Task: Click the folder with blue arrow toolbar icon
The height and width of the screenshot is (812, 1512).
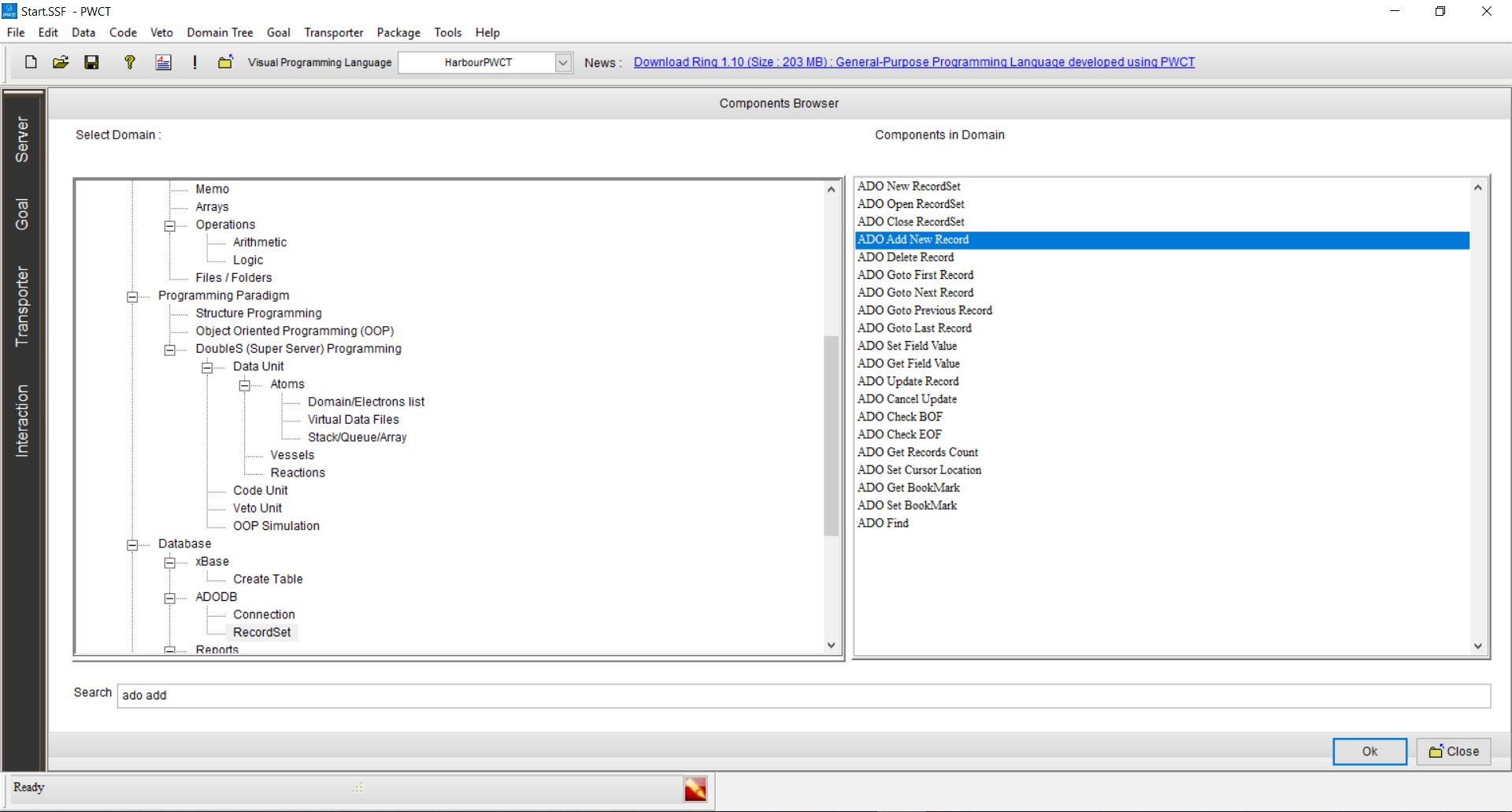Action: point(225,62)
